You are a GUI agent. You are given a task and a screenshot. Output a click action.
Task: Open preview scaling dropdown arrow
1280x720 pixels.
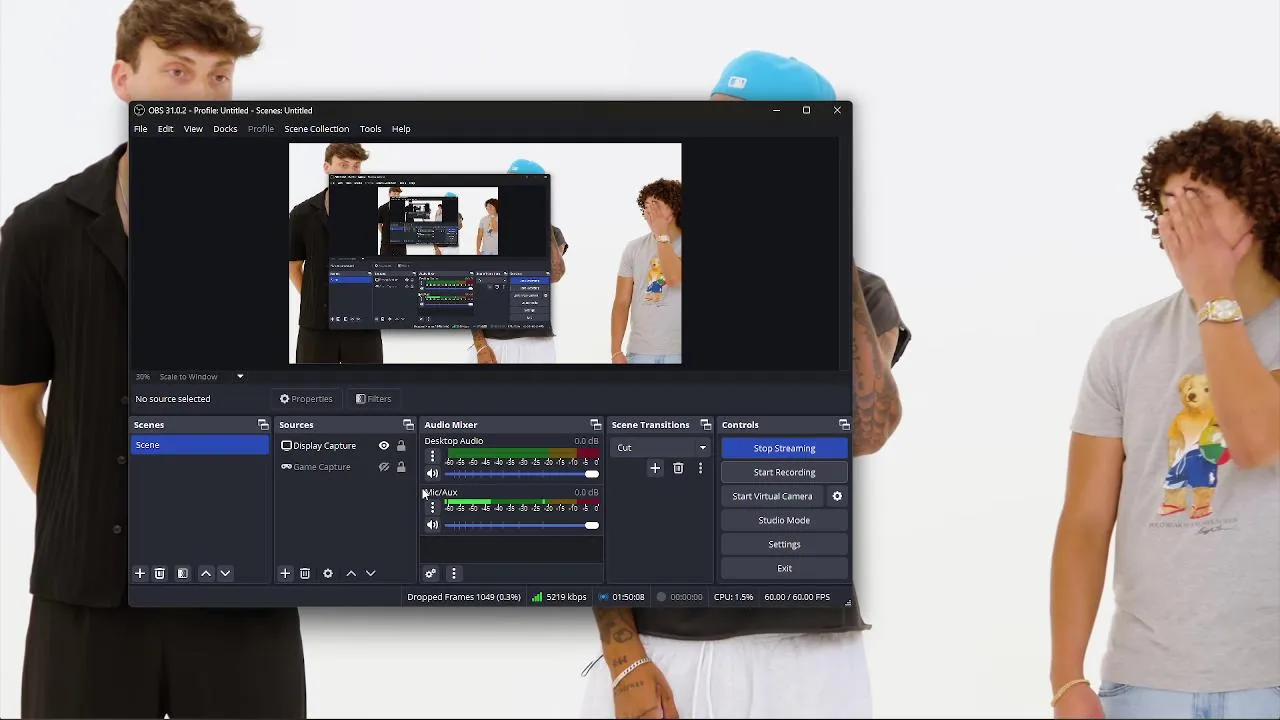pyautogui.click(x=240, y=377)
